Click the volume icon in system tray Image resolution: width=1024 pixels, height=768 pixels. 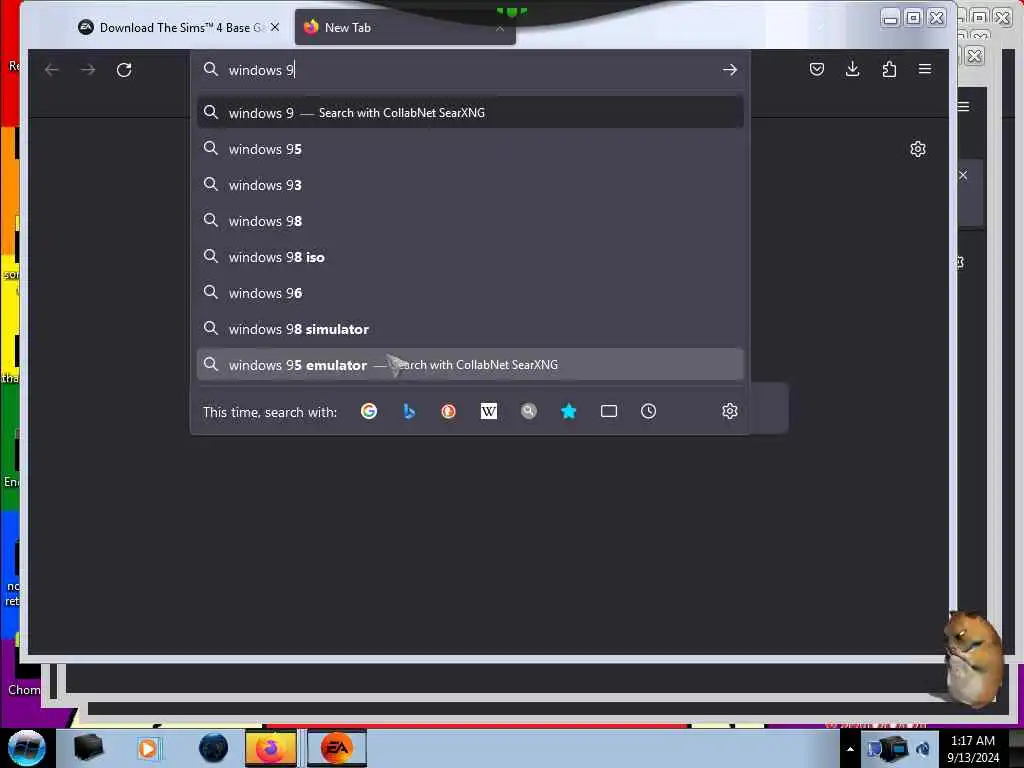923,749
